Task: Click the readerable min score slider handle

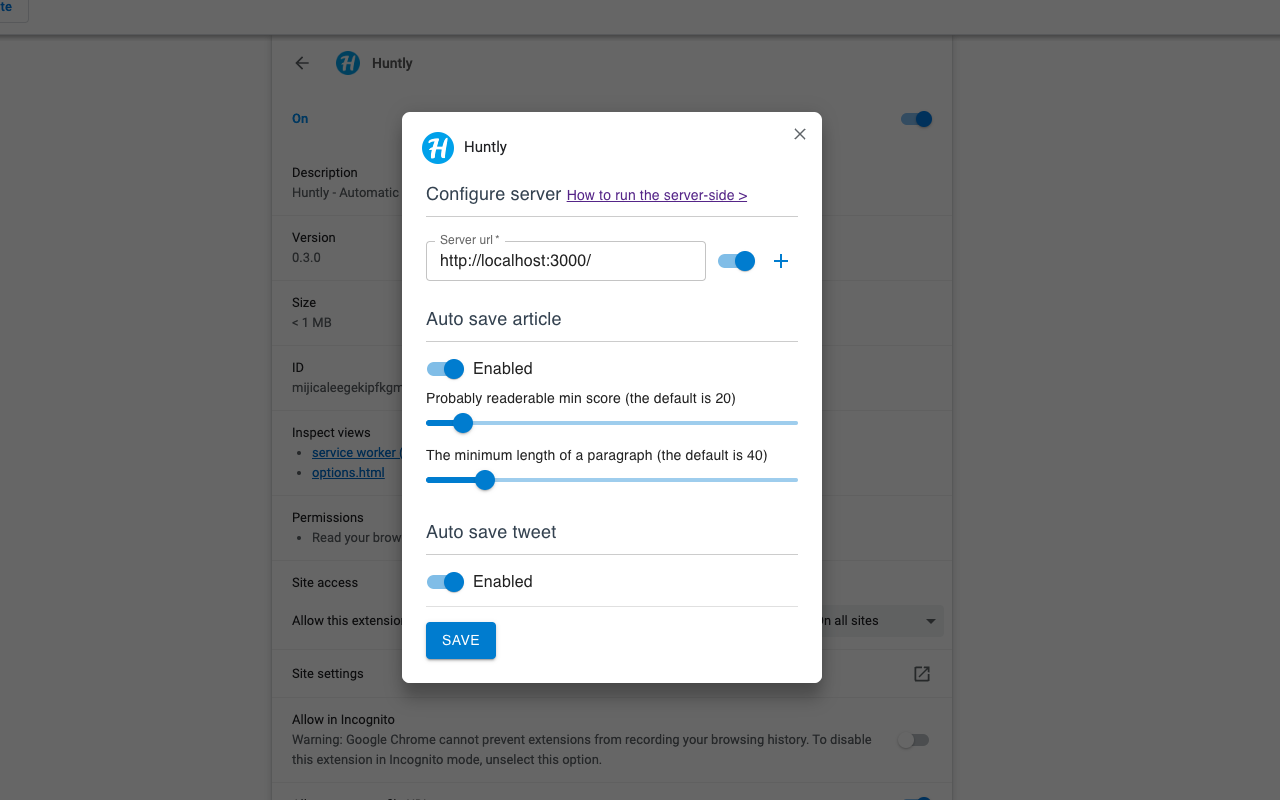Action: point(462,423)
